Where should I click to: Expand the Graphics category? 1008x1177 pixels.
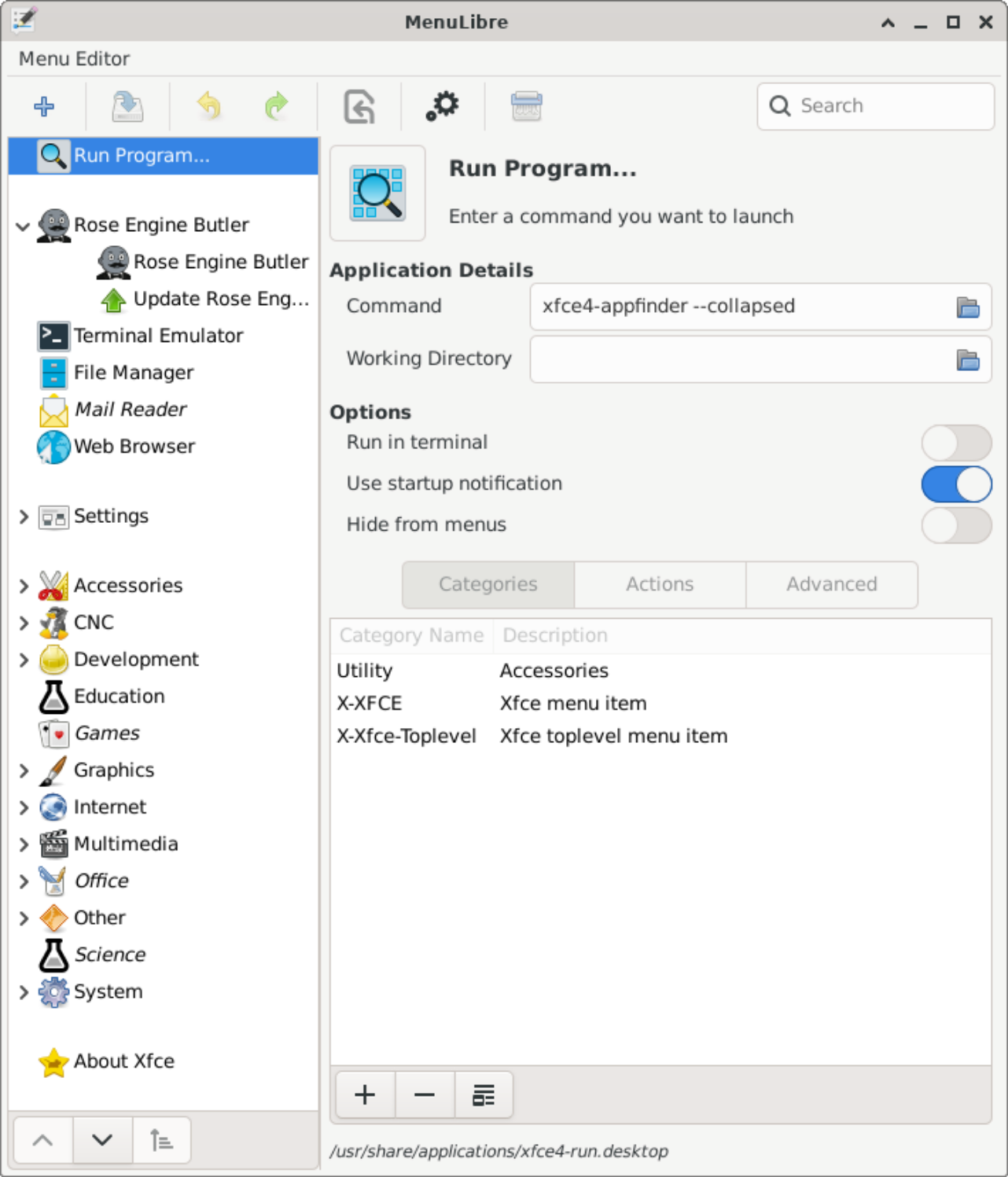coord(23,771)
